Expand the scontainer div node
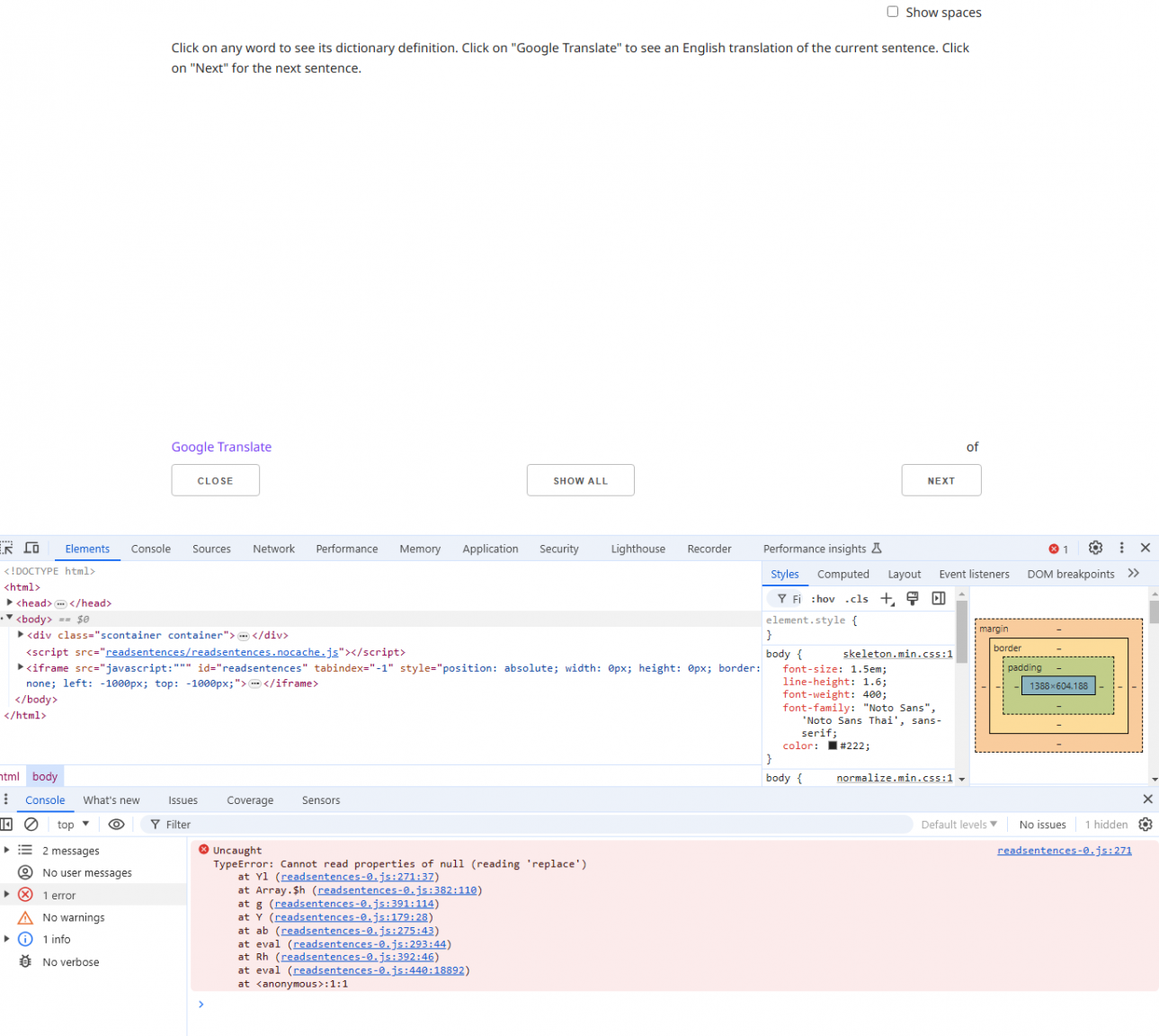 [21, 634]
